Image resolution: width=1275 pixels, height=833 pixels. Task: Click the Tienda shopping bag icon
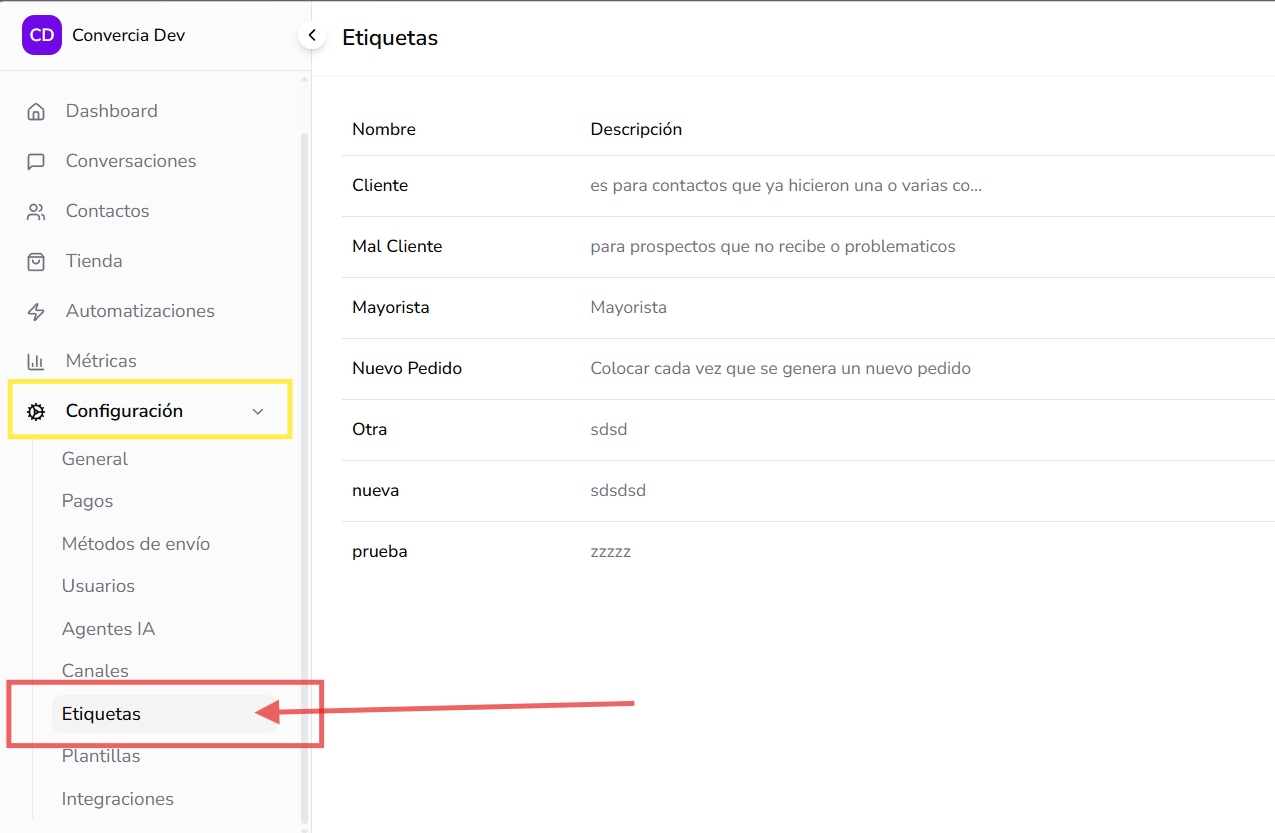[x=36, y=261]
